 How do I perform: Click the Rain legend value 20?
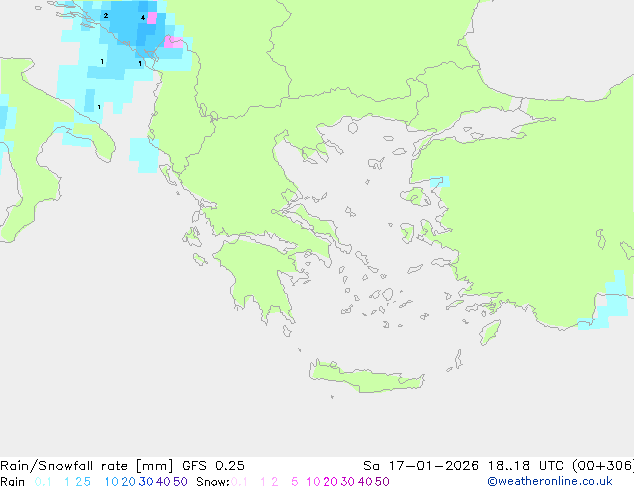(128, 482)
